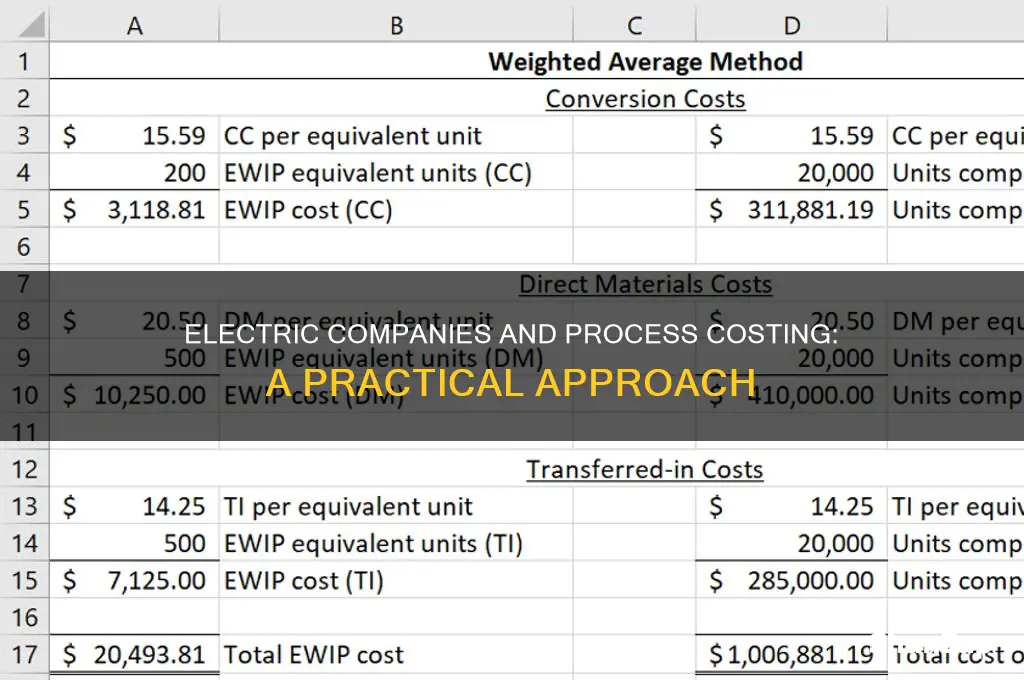Select row 17 header
The image size is (1024, 680).
(24, 655)
